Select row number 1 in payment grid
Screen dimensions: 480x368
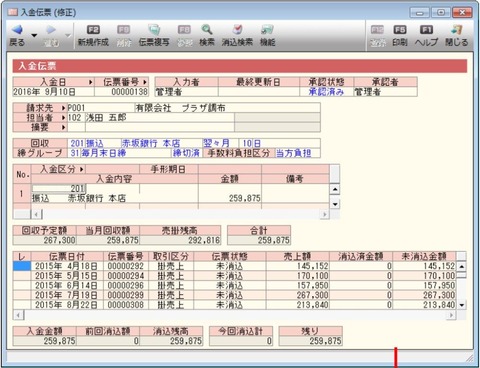(22, 193)
